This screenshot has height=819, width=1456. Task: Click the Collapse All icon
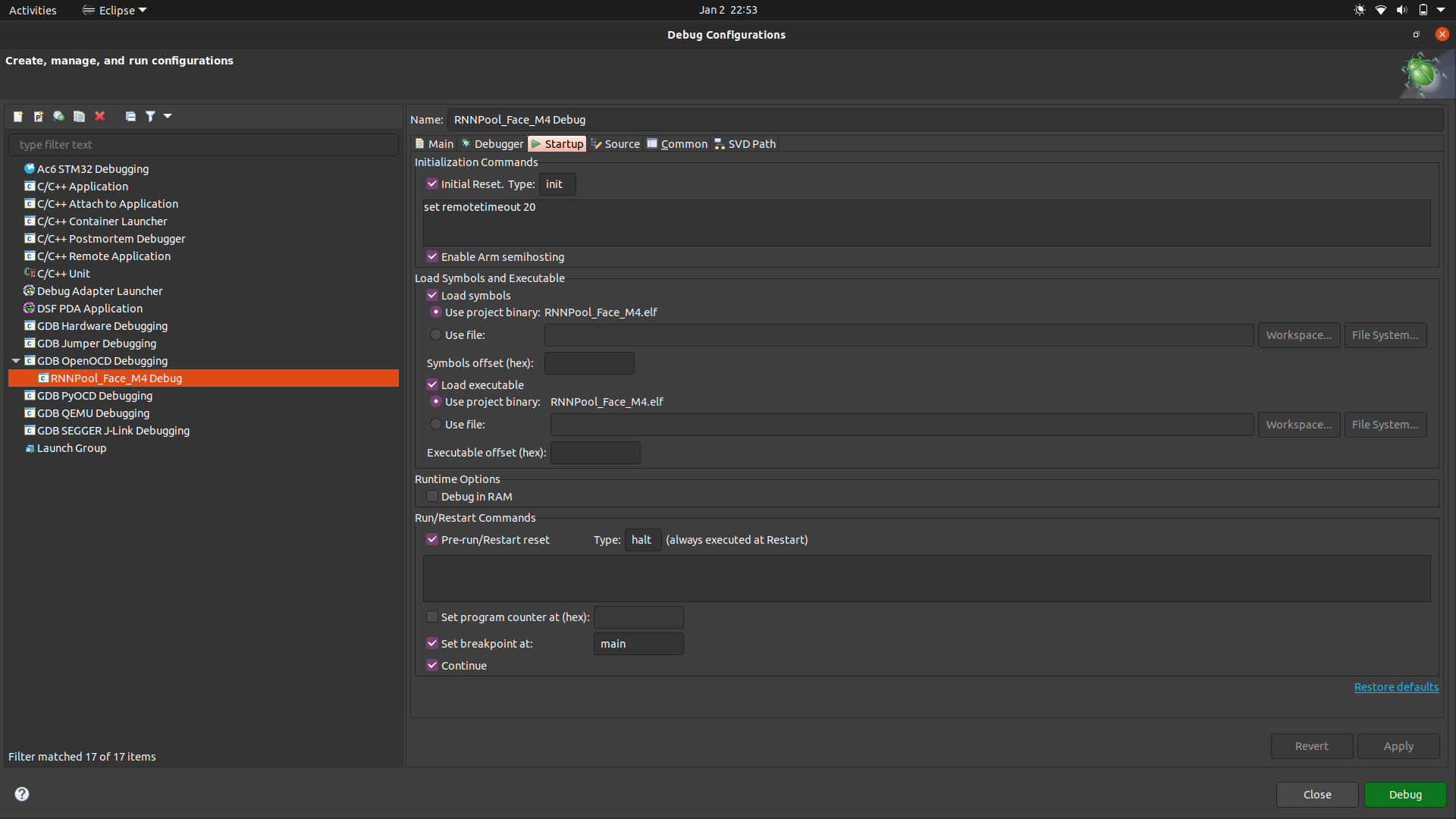point(130,116)
